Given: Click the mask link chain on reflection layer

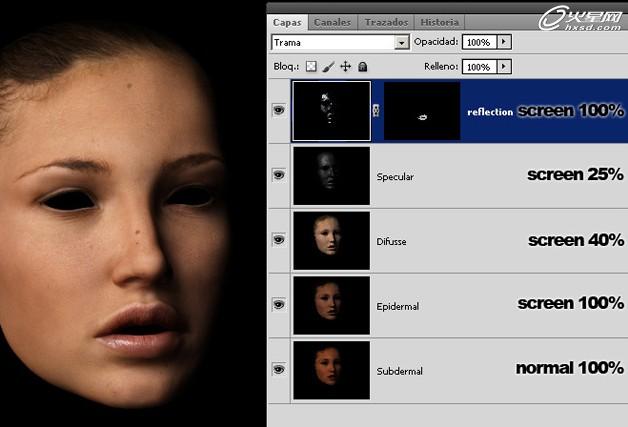Looking at the screenshot, I should pos(376,110).
